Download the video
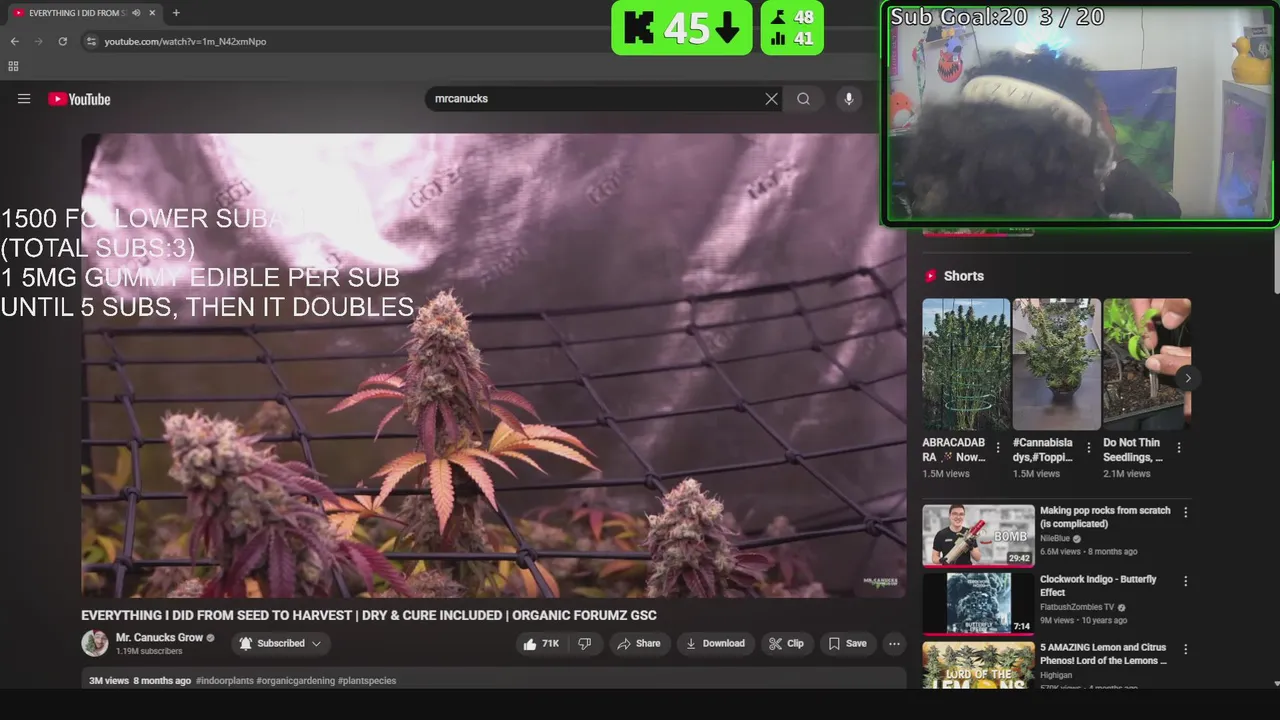Image resolution: width=1280 pixels, height=720 pixels. tap(715, 644)
